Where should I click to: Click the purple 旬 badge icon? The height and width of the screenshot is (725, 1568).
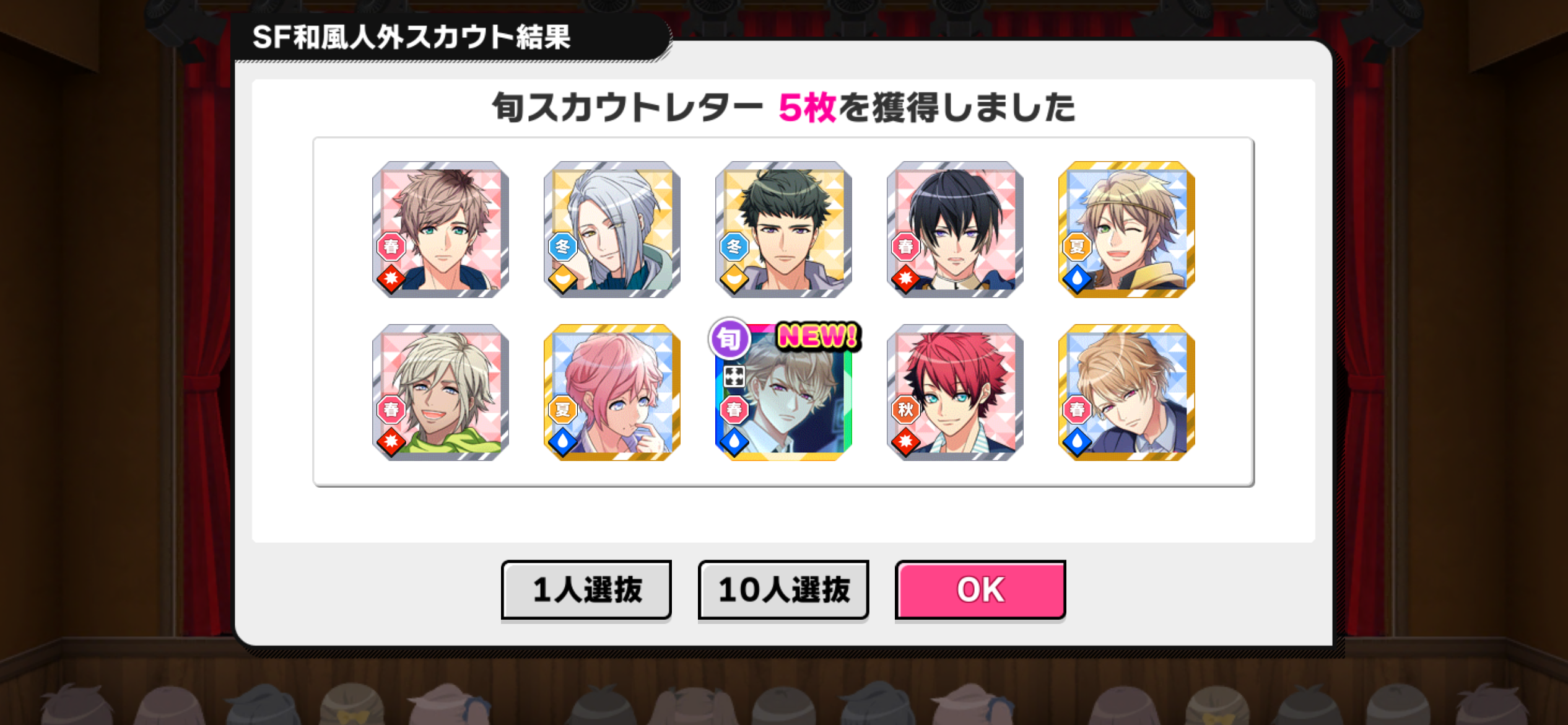click(730, 338)
